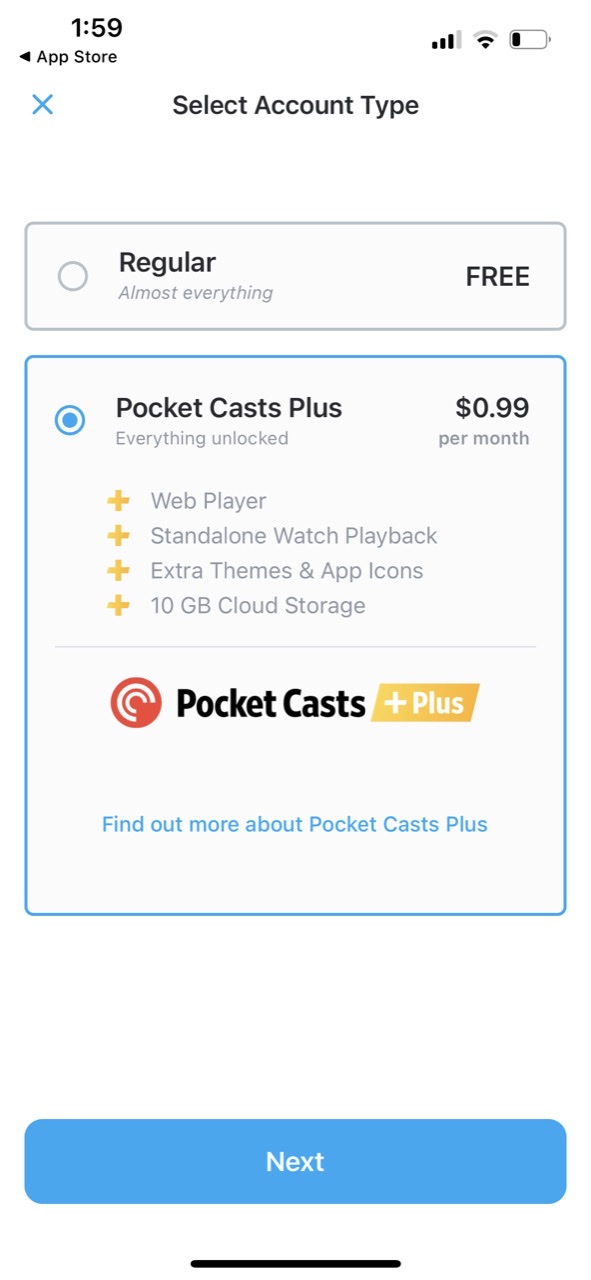Click the plus icon beside Standalone Watch Playback

pyautogui.click(x=118, y=535)
